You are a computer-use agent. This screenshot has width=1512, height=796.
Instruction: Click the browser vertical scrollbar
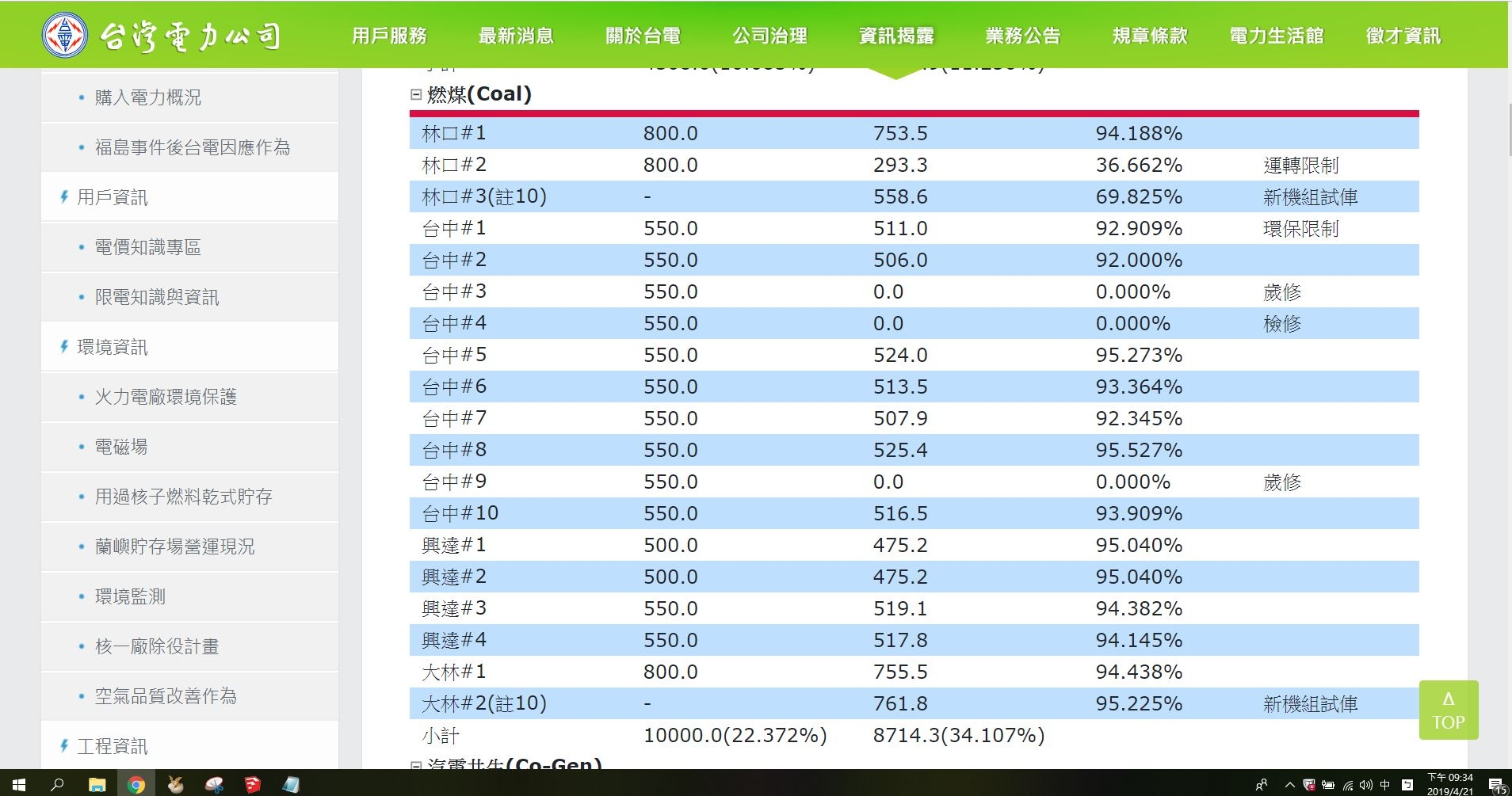(1509, 129)
